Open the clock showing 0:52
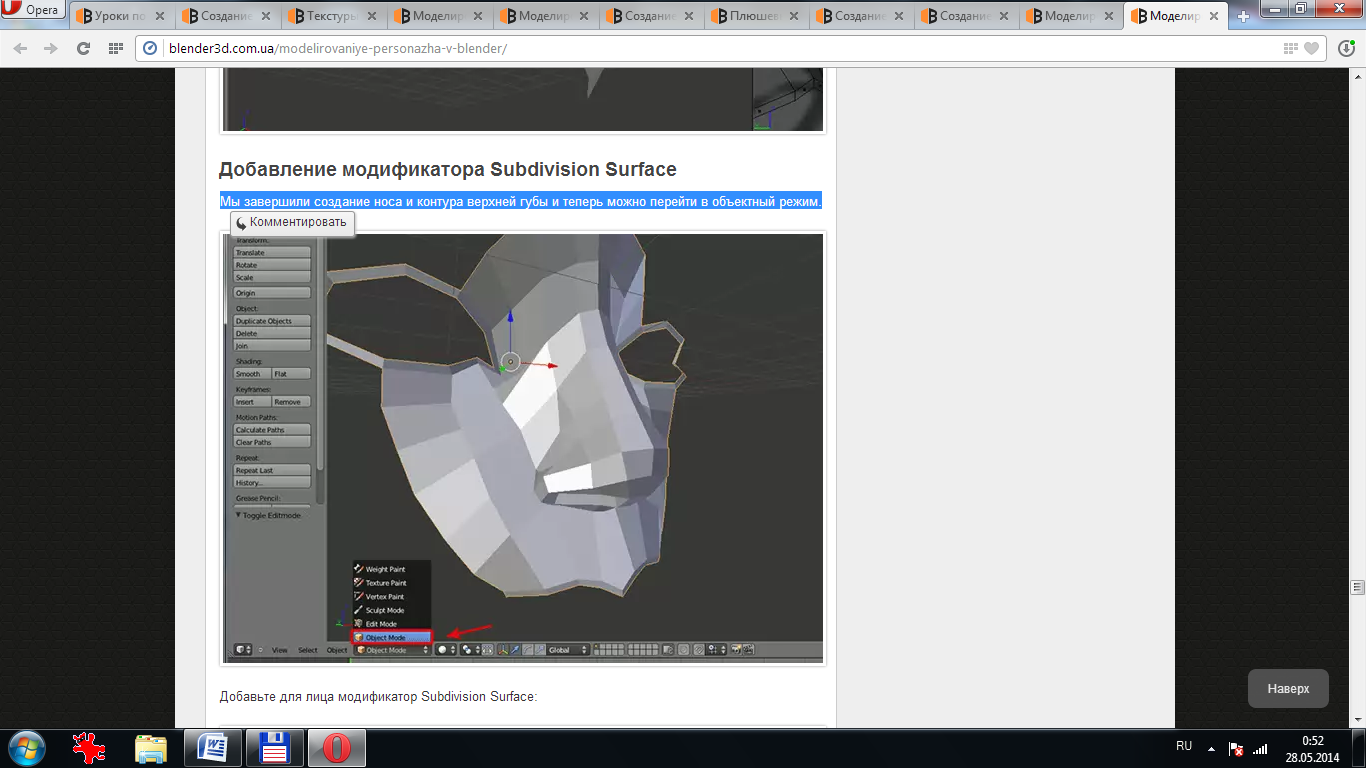 [1312, 748]
